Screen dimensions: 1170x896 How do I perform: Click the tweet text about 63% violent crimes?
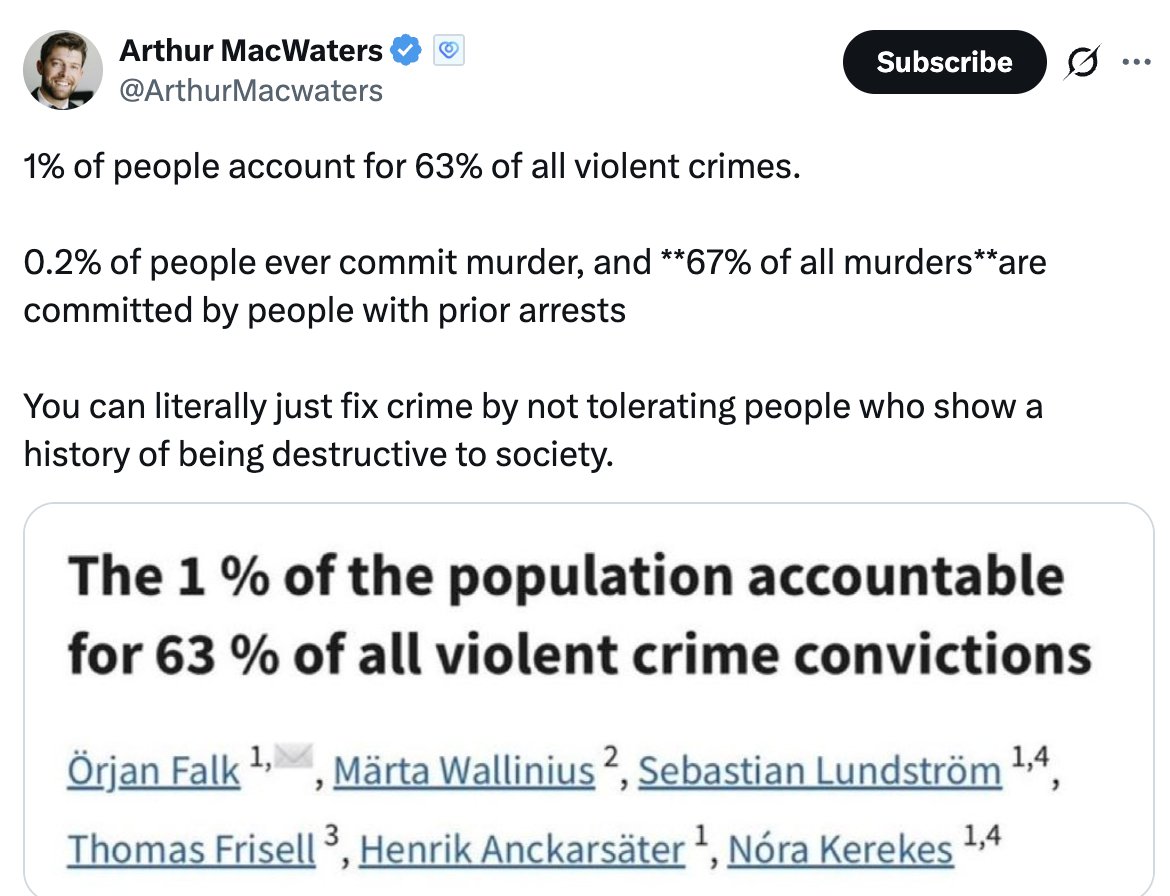click(412, 166)
